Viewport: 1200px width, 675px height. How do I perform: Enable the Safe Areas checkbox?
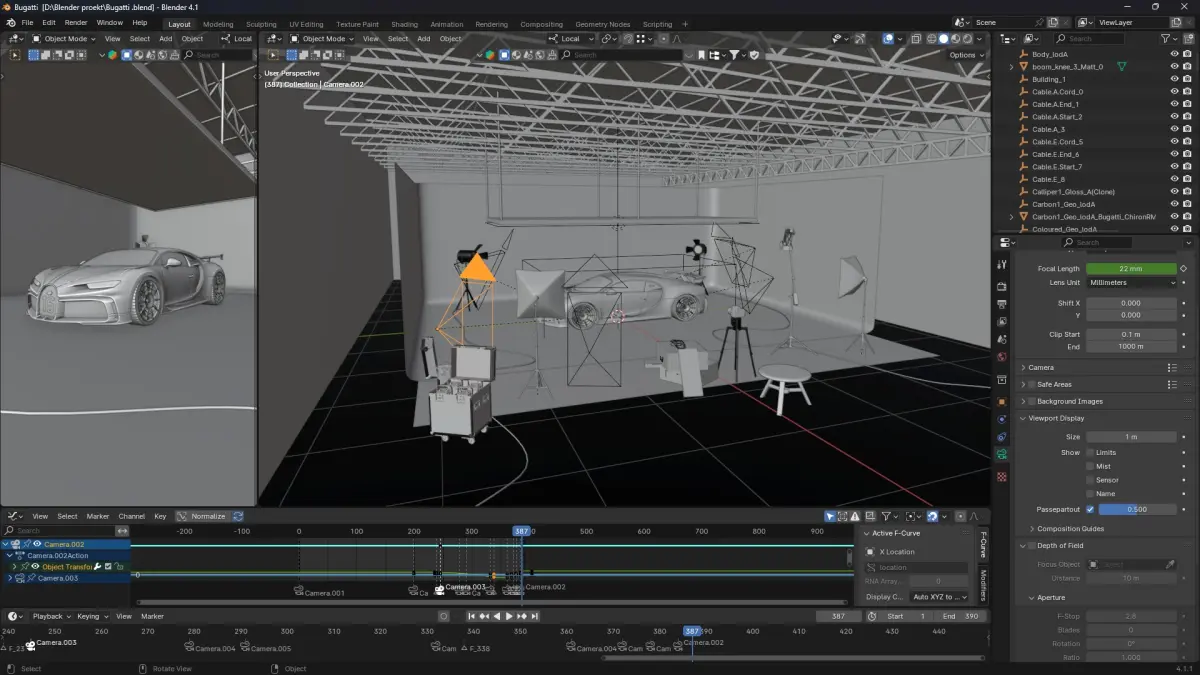point(1032,384)
